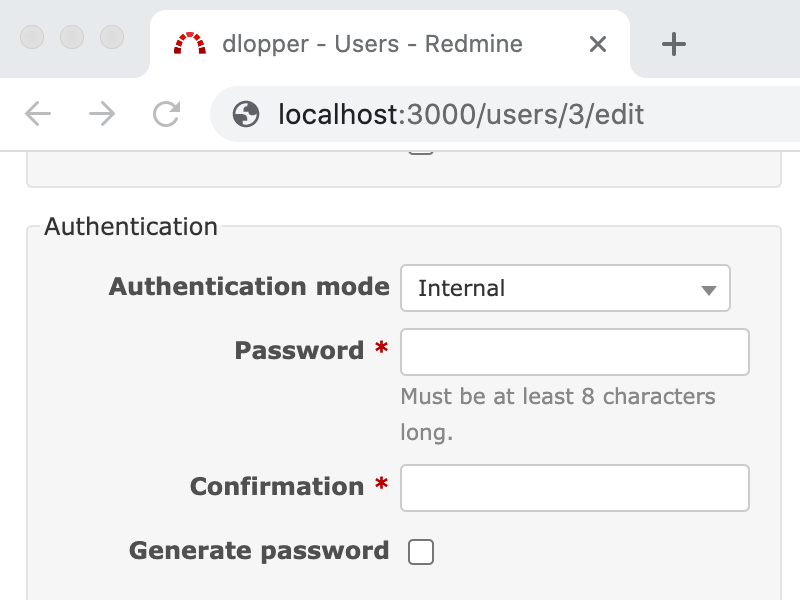The image size is (800, 600).
Task: Click the Generate password label
Action: (x=259, y=552)
